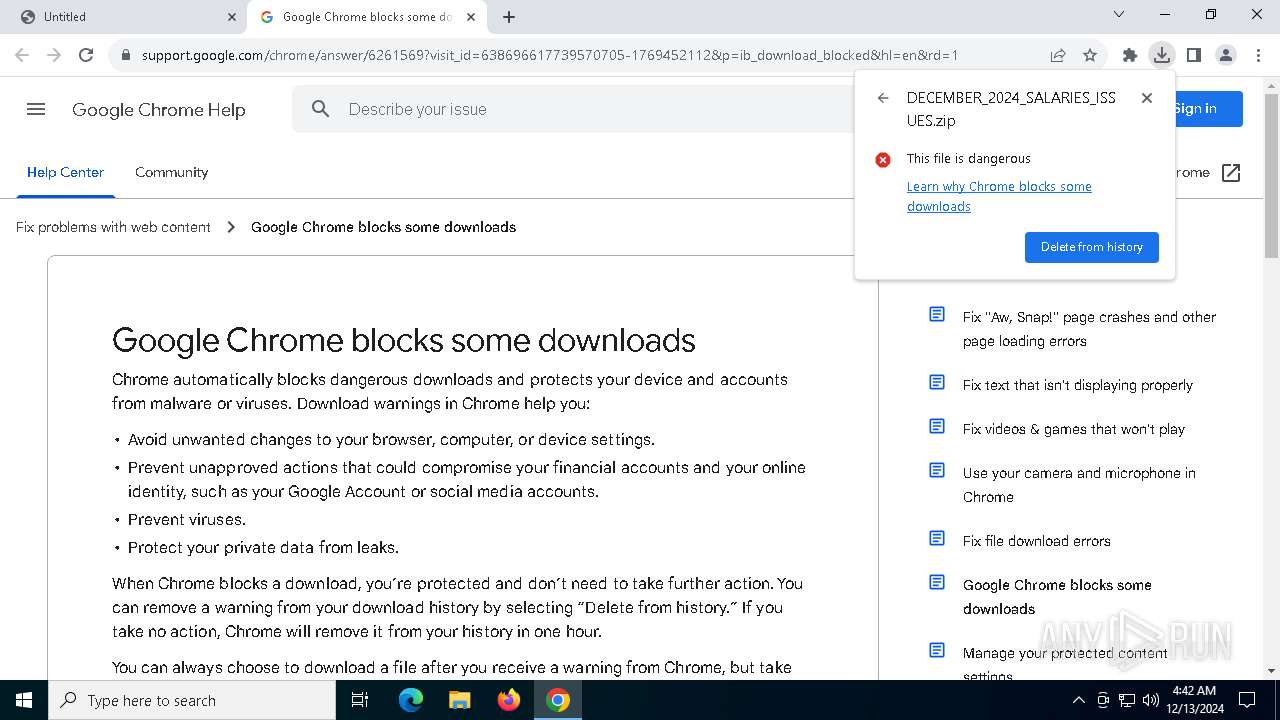Close the Untitled tab
This screenshot has height=720, width=1280.
(x=232, y=17)
